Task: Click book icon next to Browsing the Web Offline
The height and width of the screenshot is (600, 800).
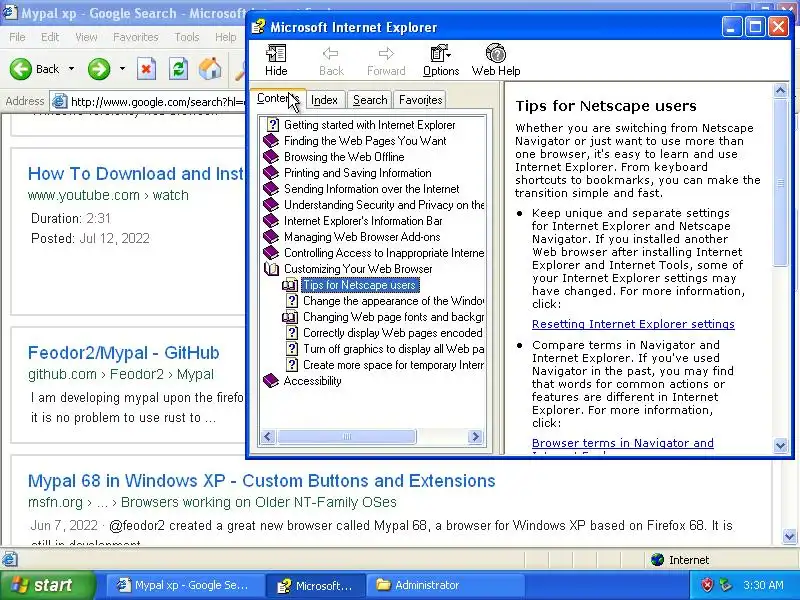Action: (271, 157)
